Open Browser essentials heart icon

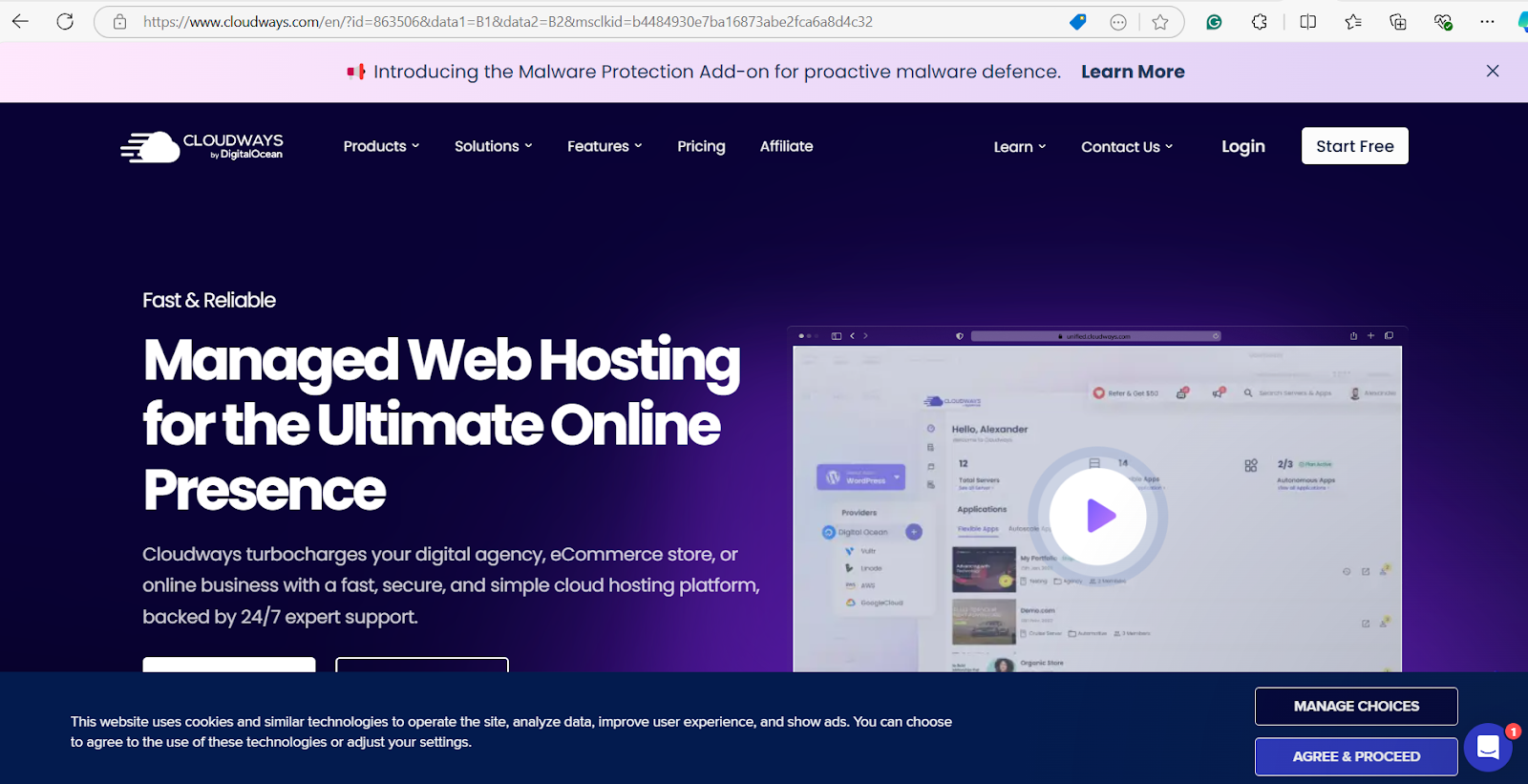tap(1443, 21)
